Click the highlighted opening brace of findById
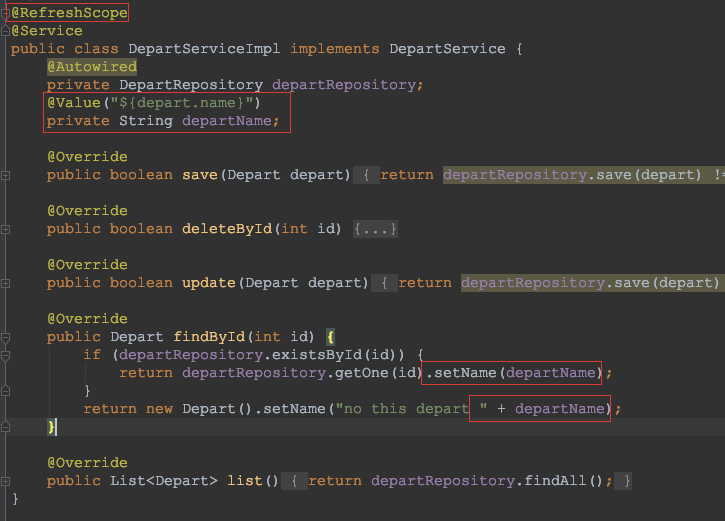Viewport: 725px width, 521px height. click(330, 337)
